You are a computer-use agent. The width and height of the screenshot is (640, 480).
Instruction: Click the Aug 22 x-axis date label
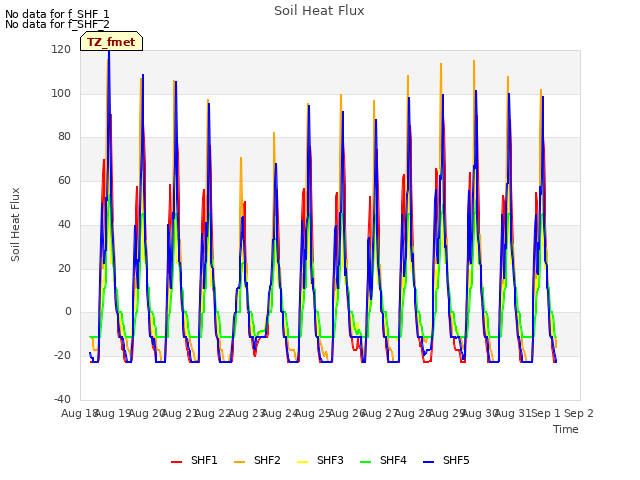(213, 413)
